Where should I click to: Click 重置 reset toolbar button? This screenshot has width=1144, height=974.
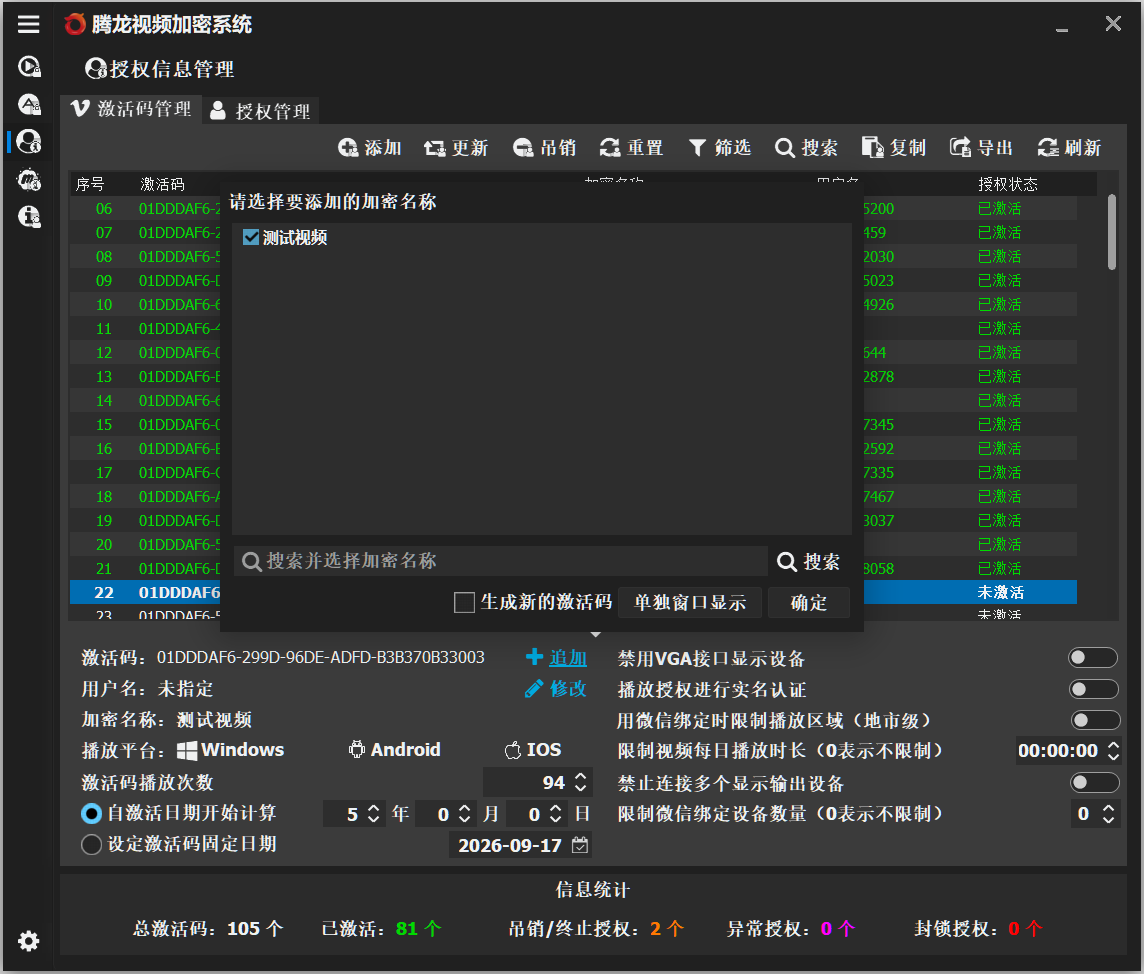(631, 148)
